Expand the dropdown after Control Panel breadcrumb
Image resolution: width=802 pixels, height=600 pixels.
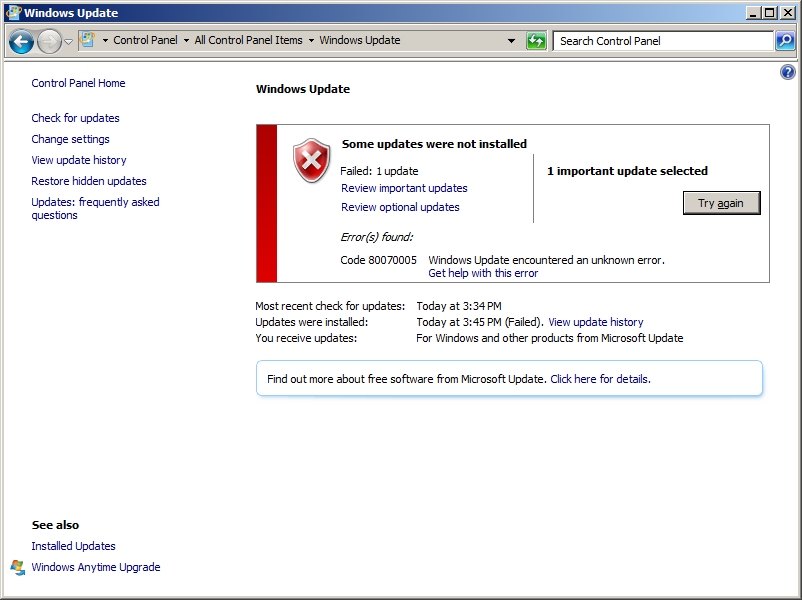(x=186, y=40)
